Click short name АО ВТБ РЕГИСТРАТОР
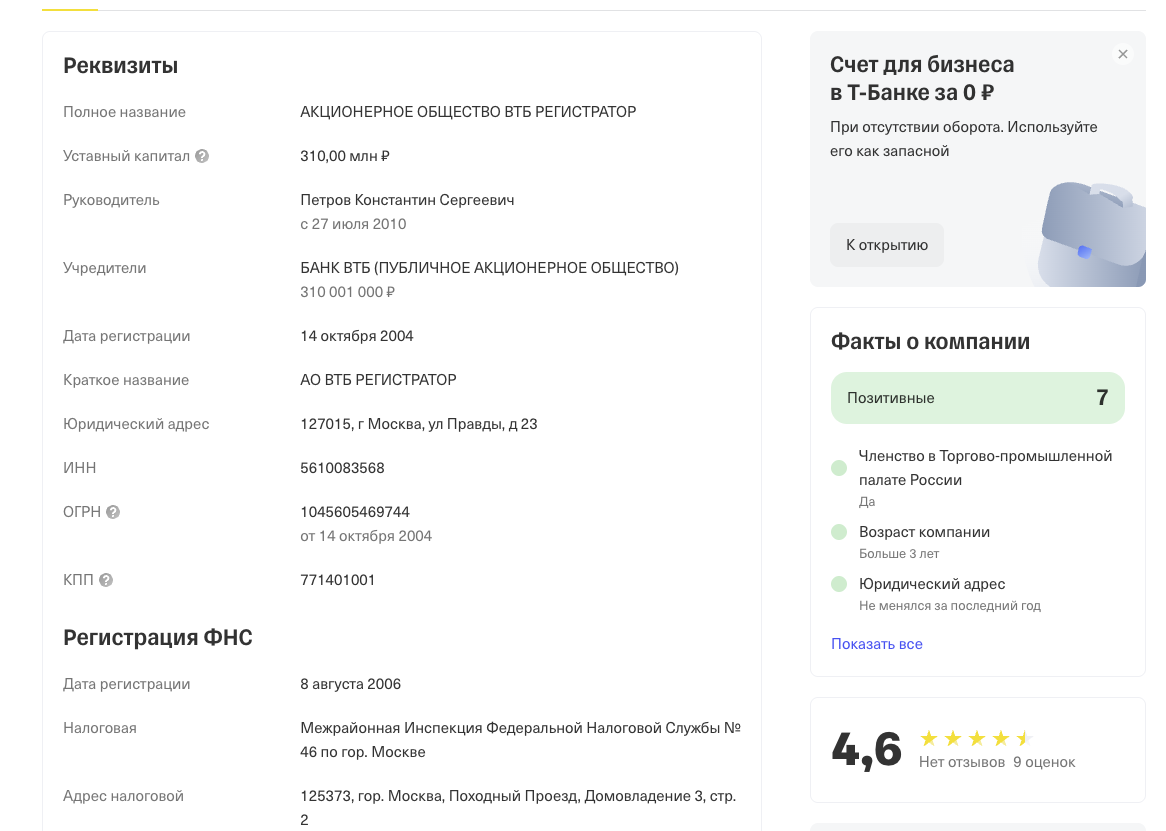 tap(379, 380)
